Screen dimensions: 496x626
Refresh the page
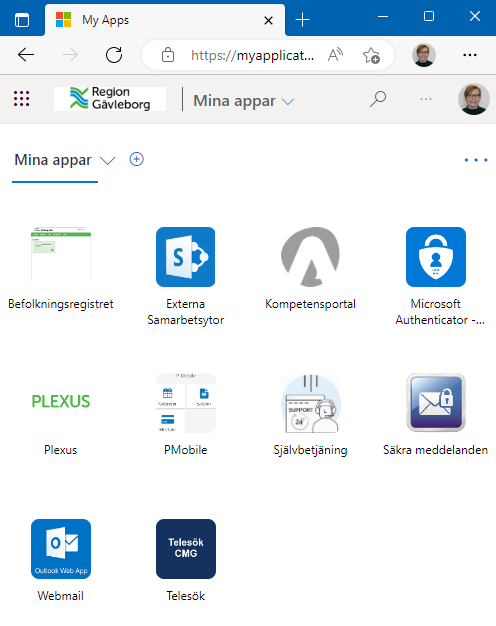coord(114,55)
